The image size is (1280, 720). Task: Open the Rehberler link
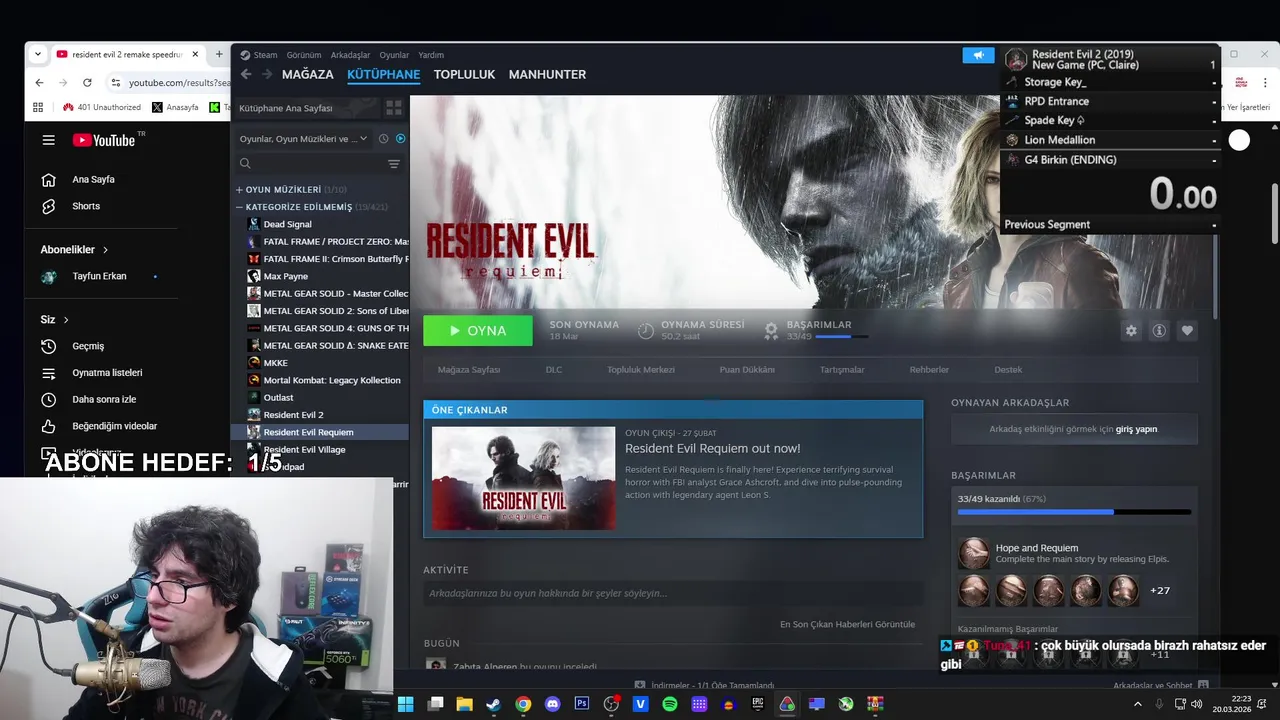point(929,370)
